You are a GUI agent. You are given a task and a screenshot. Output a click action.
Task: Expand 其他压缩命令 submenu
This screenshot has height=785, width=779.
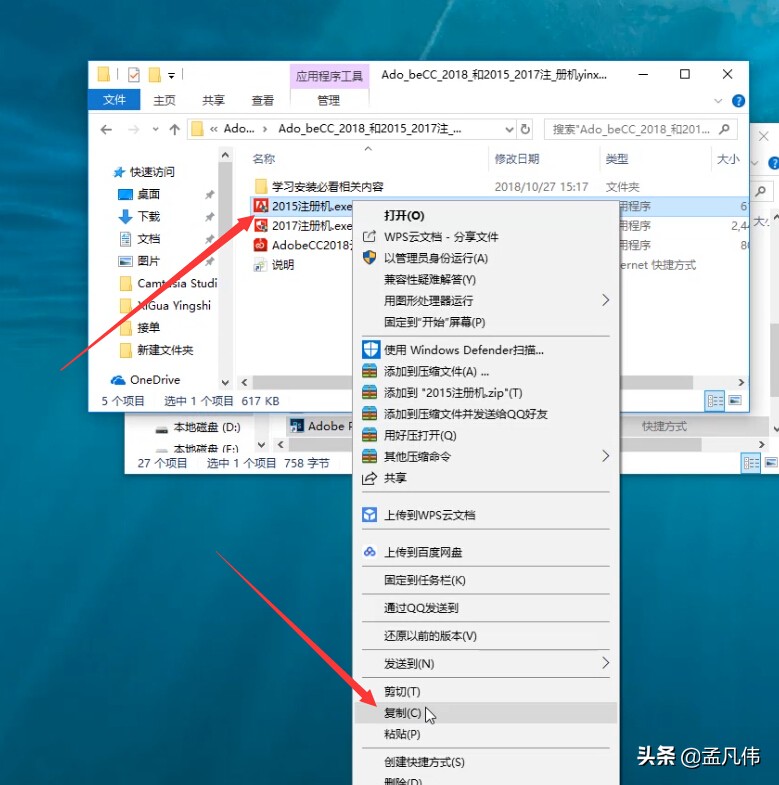coord(485,457)
